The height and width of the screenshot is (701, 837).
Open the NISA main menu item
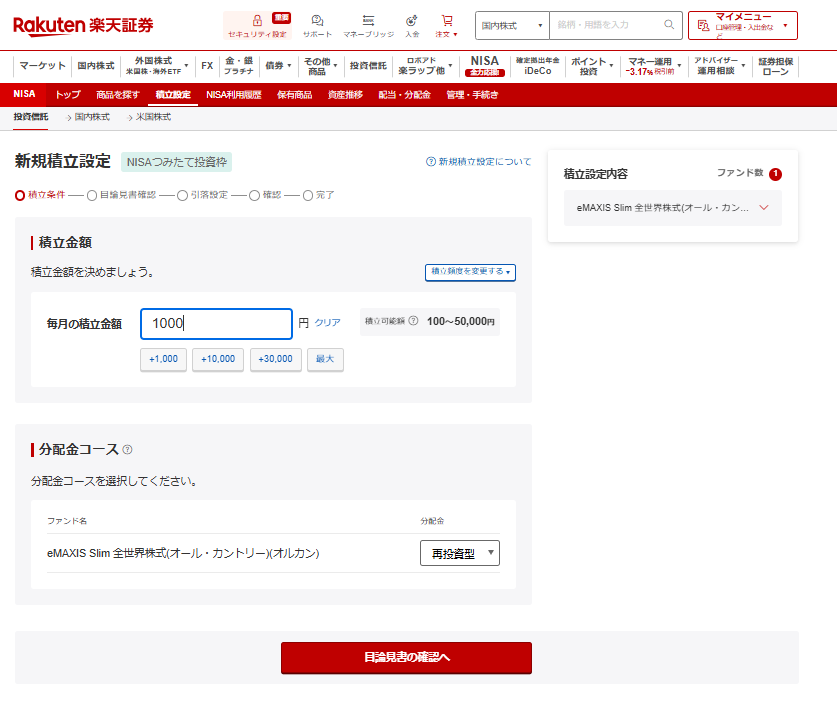click(x=485, y=66)
